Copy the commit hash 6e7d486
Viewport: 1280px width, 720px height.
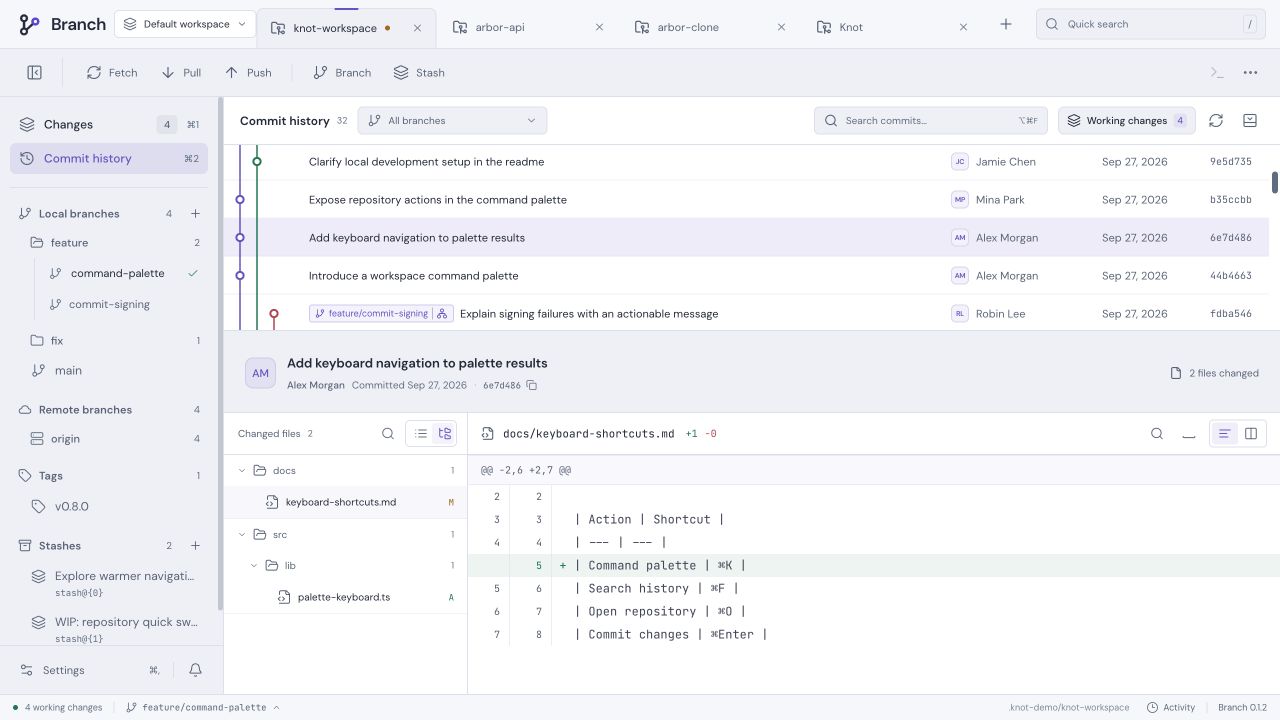532,386
